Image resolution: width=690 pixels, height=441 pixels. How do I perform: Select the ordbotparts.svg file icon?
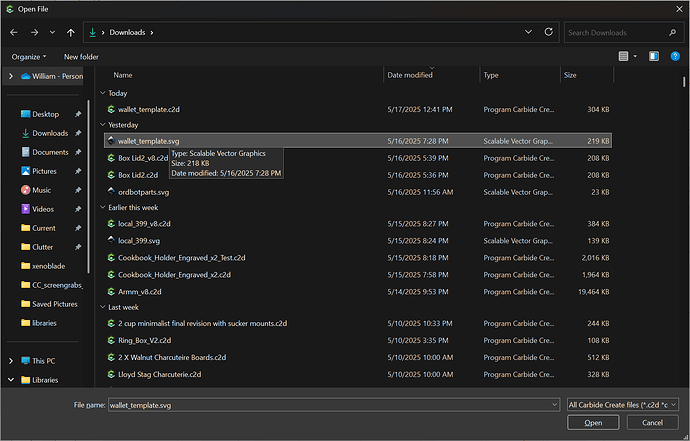click(x=111, y=191)
